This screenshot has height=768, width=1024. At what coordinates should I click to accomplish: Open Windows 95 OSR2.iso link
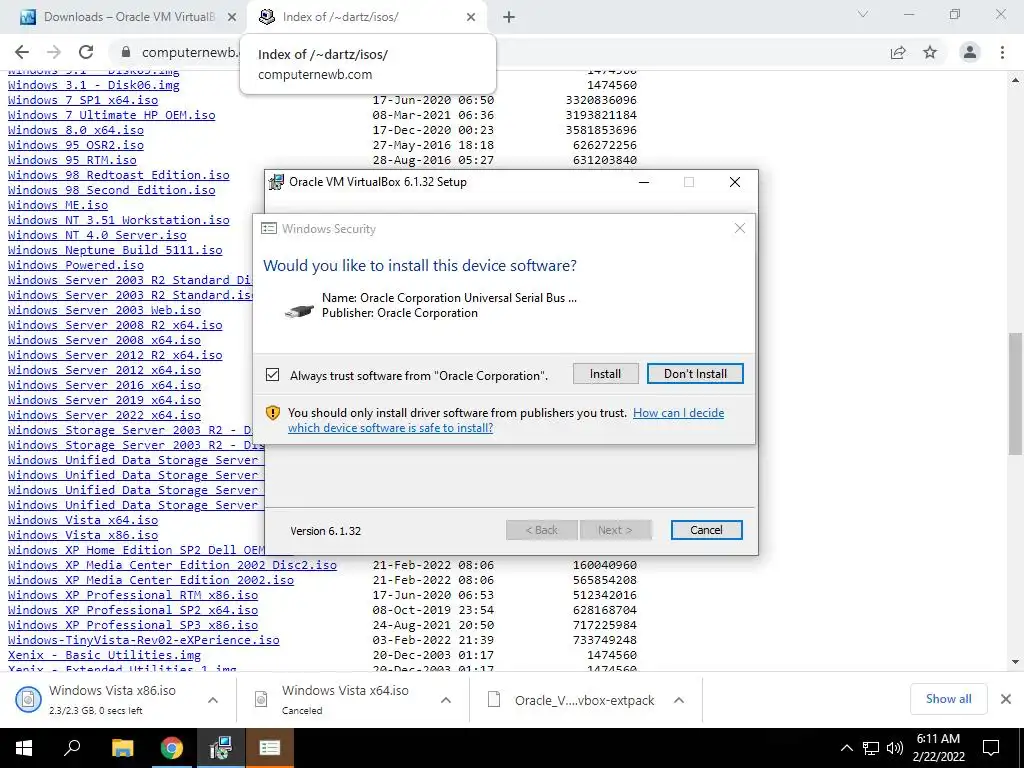coord(76,145)
